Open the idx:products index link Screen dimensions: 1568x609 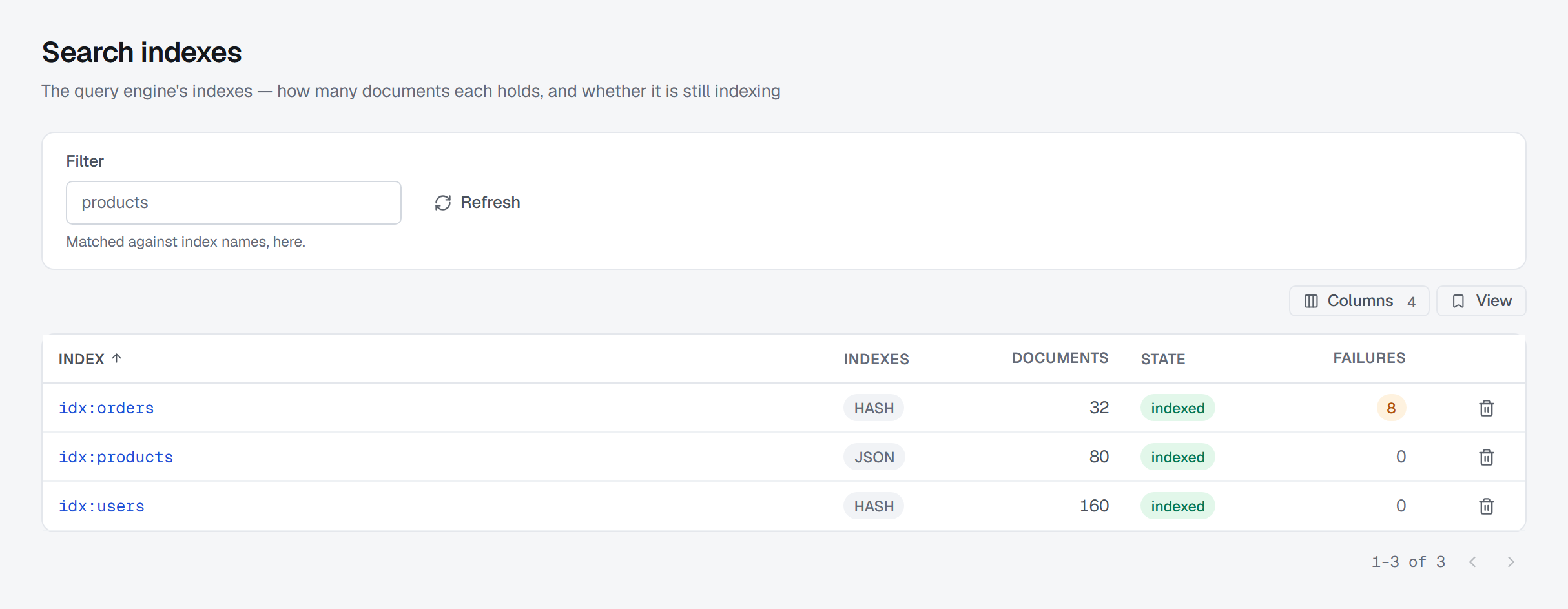[116, 457]
